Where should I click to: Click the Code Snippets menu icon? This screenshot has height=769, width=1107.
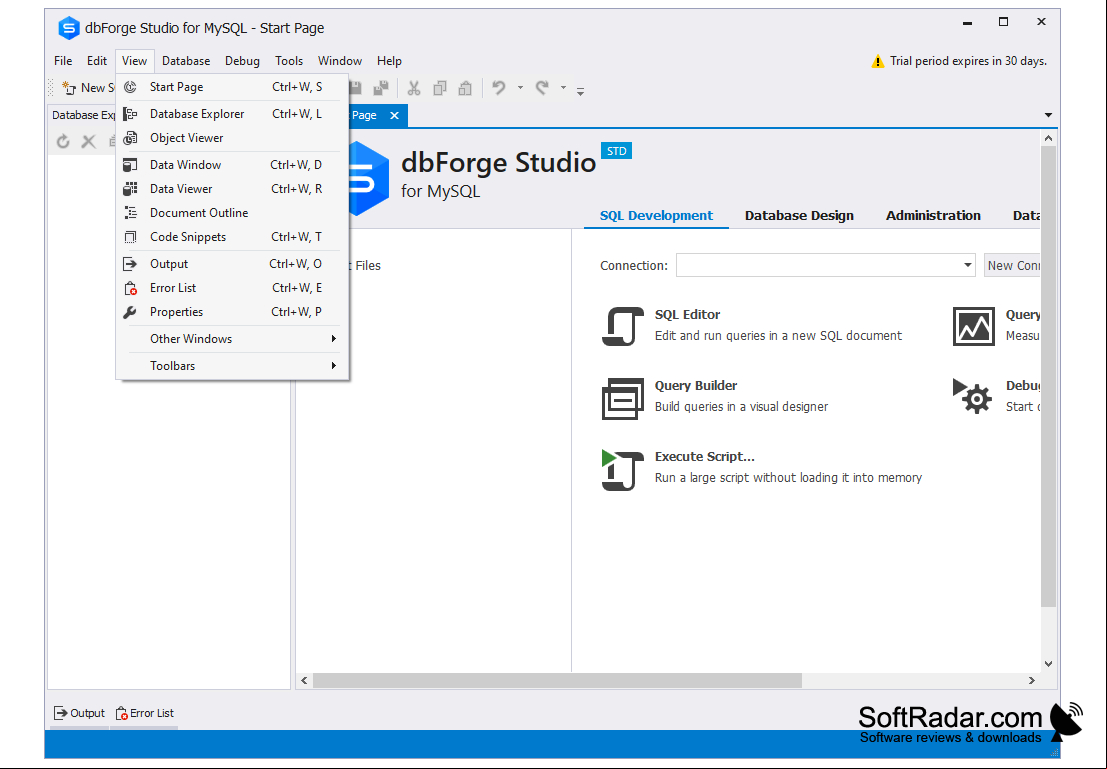[130, 237]
